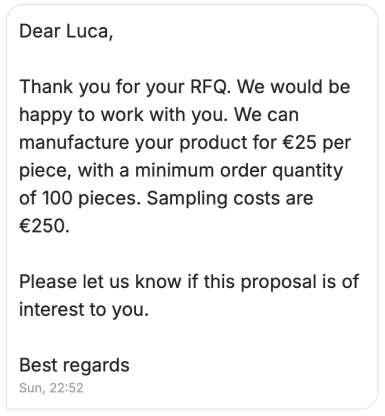Click the 'Best regards' sign-off line
Viewport: 385px width, 416px height.
tap(74, 365)
